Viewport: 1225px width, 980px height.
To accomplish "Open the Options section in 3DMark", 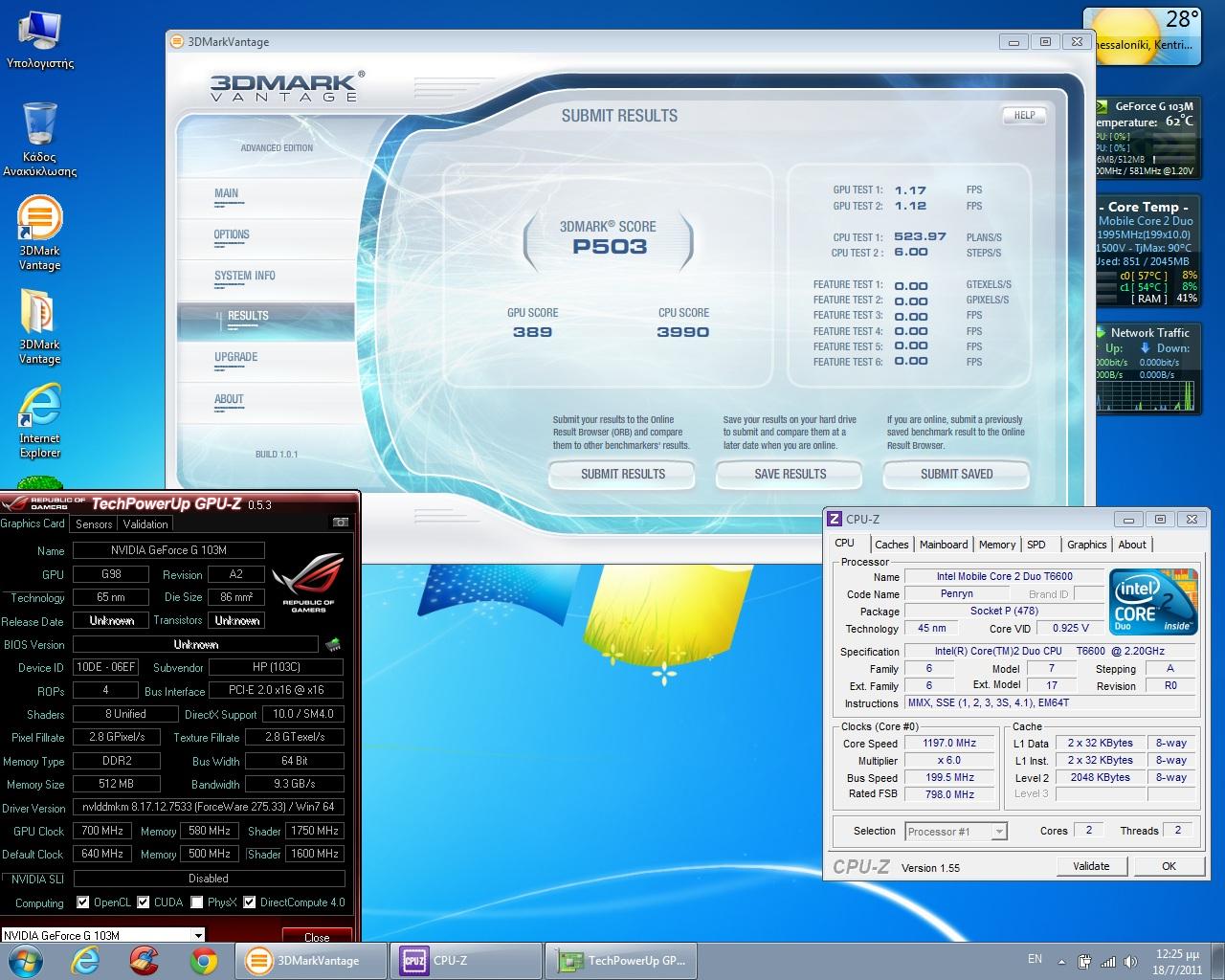I will coord(232,234).
